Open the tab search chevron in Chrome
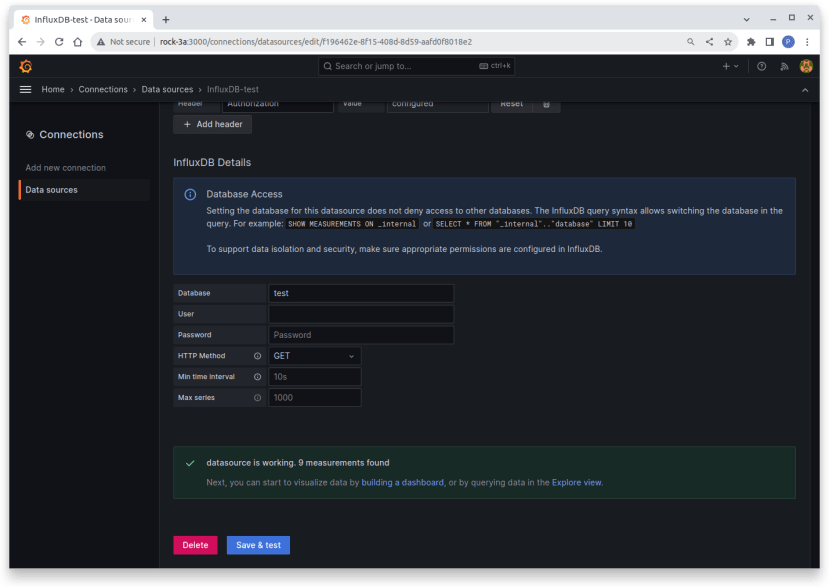The height and width of the screenshot is (587, 829). [x=747, y=20]
